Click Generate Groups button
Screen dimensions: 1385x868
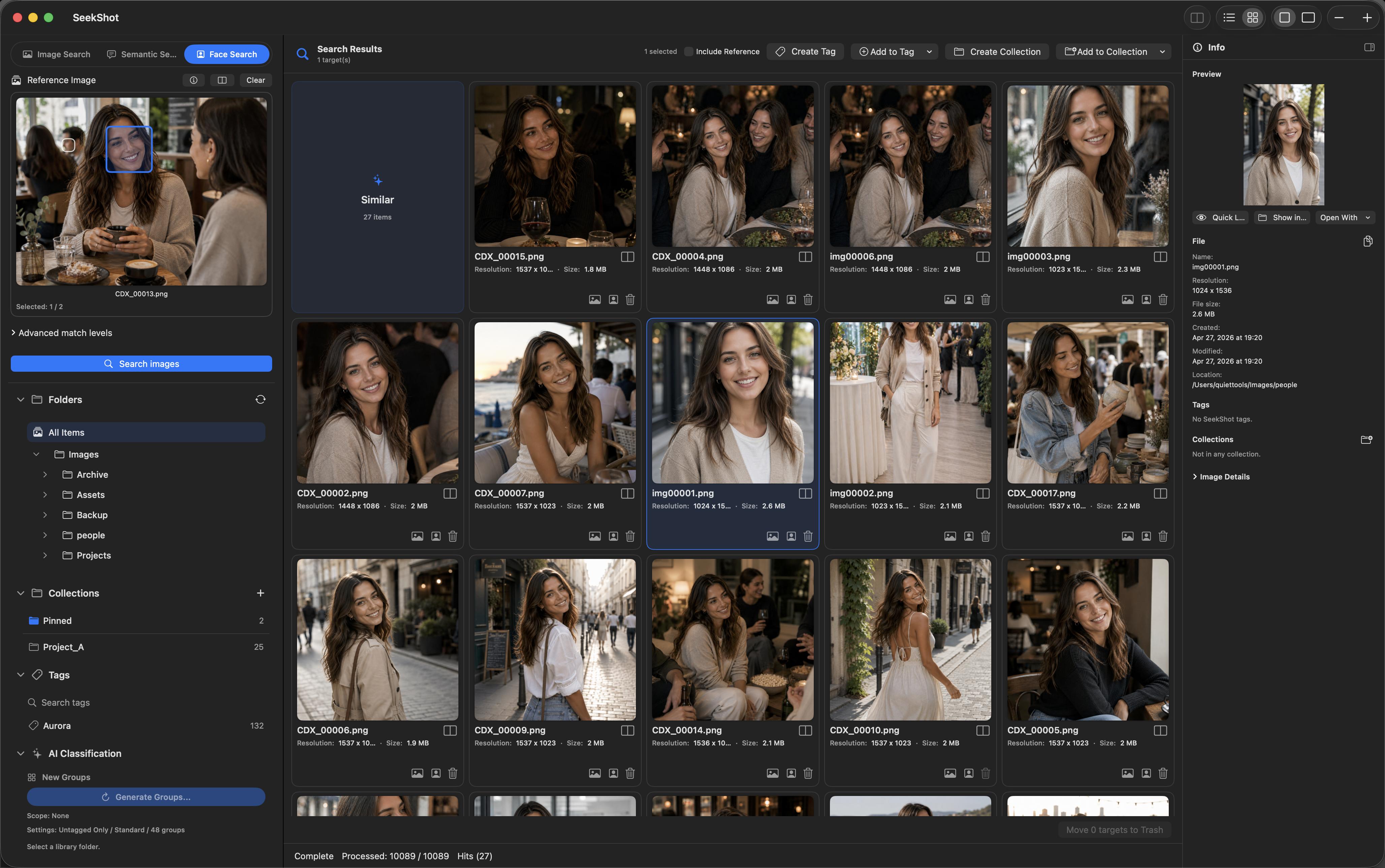pyautogui.click(x=146, y=797)
